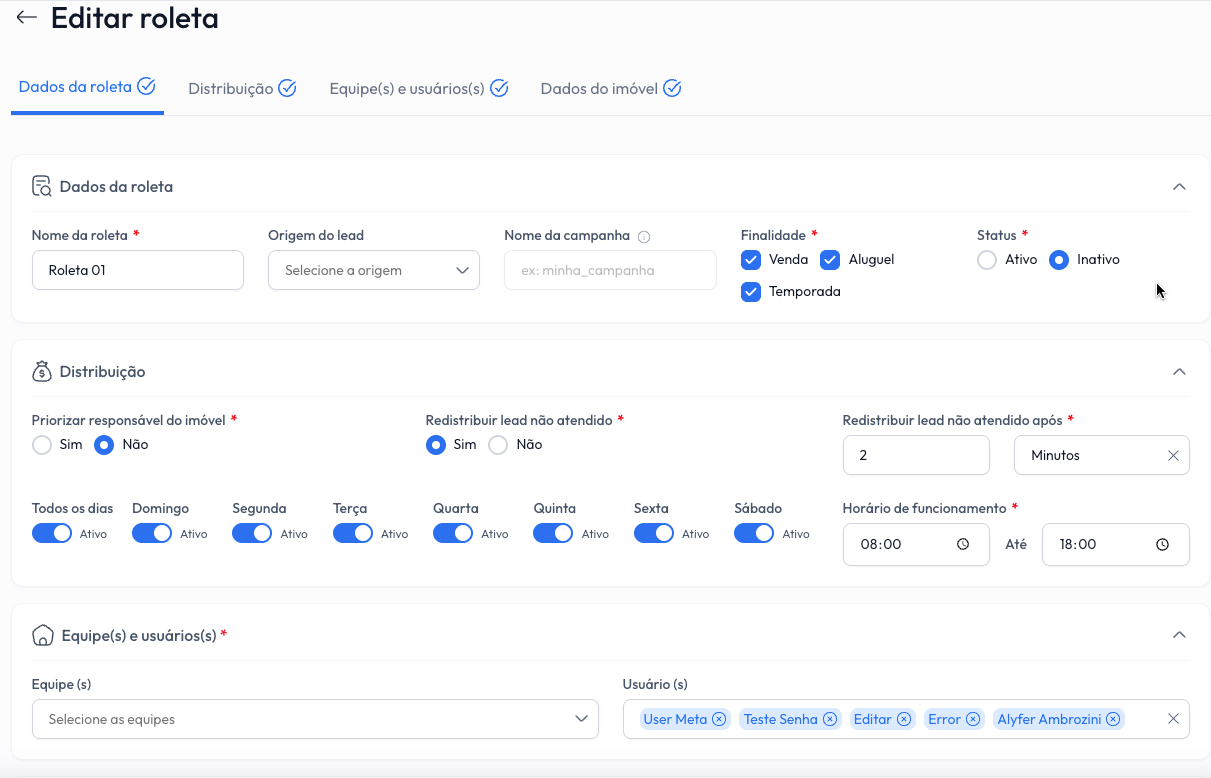This screenshot has height=778, width=1211.
Task: Open the Selecione as equipes dropdown
Action: (x=315, y=719)
